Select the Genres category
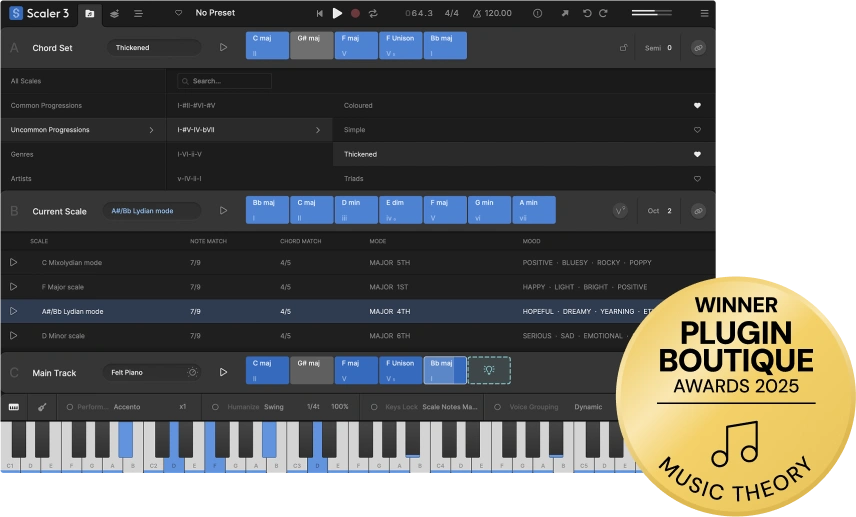Screen dimensions: 856x517 pyautogui.click(x=22, y=154)
